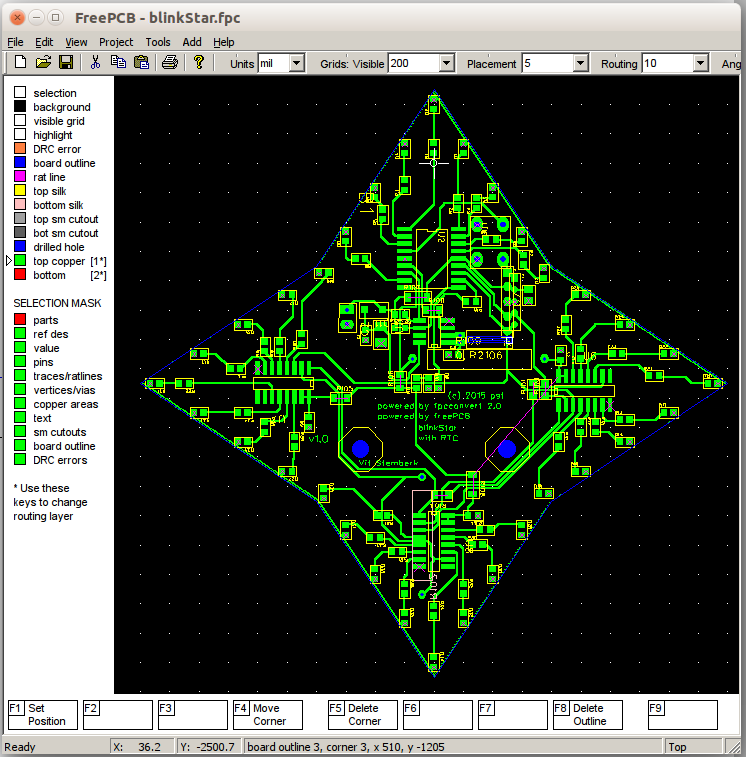Click the drilled hole color swatch
The width and height of the screenshot is (746, 757).
click(x=20, y=246)
